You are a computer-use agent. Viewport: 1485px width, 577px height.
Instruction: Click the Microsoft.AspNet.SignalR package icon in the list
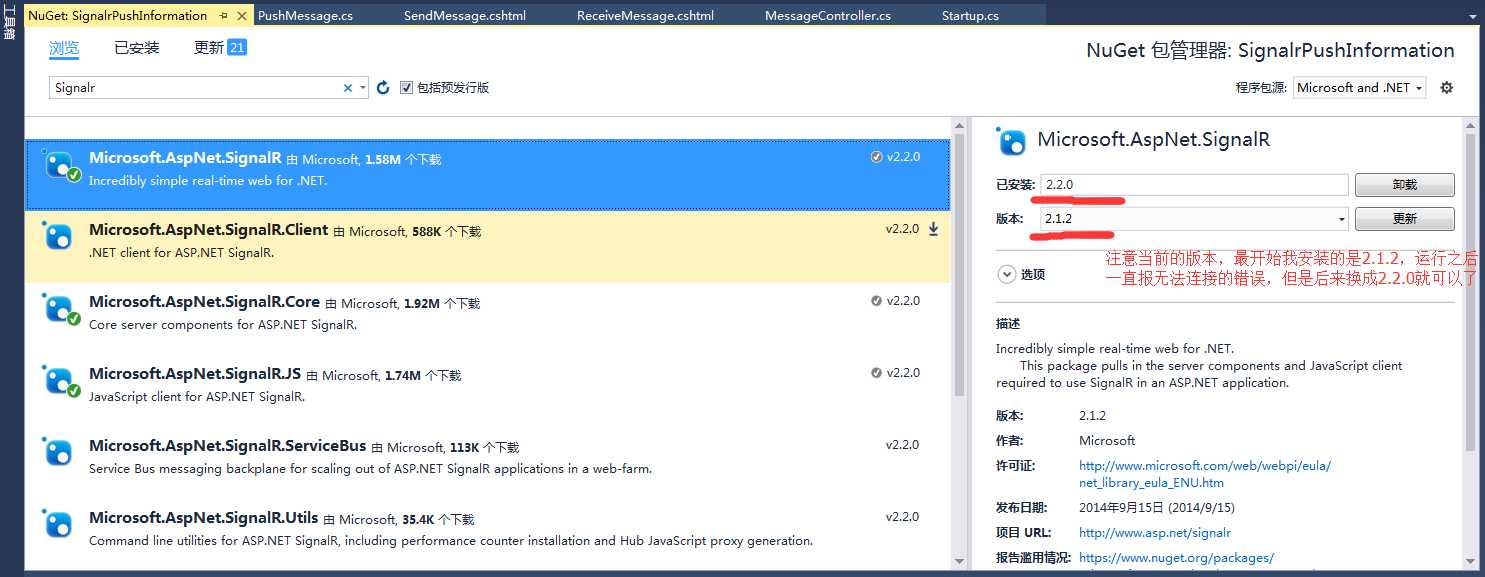point(60,165)
